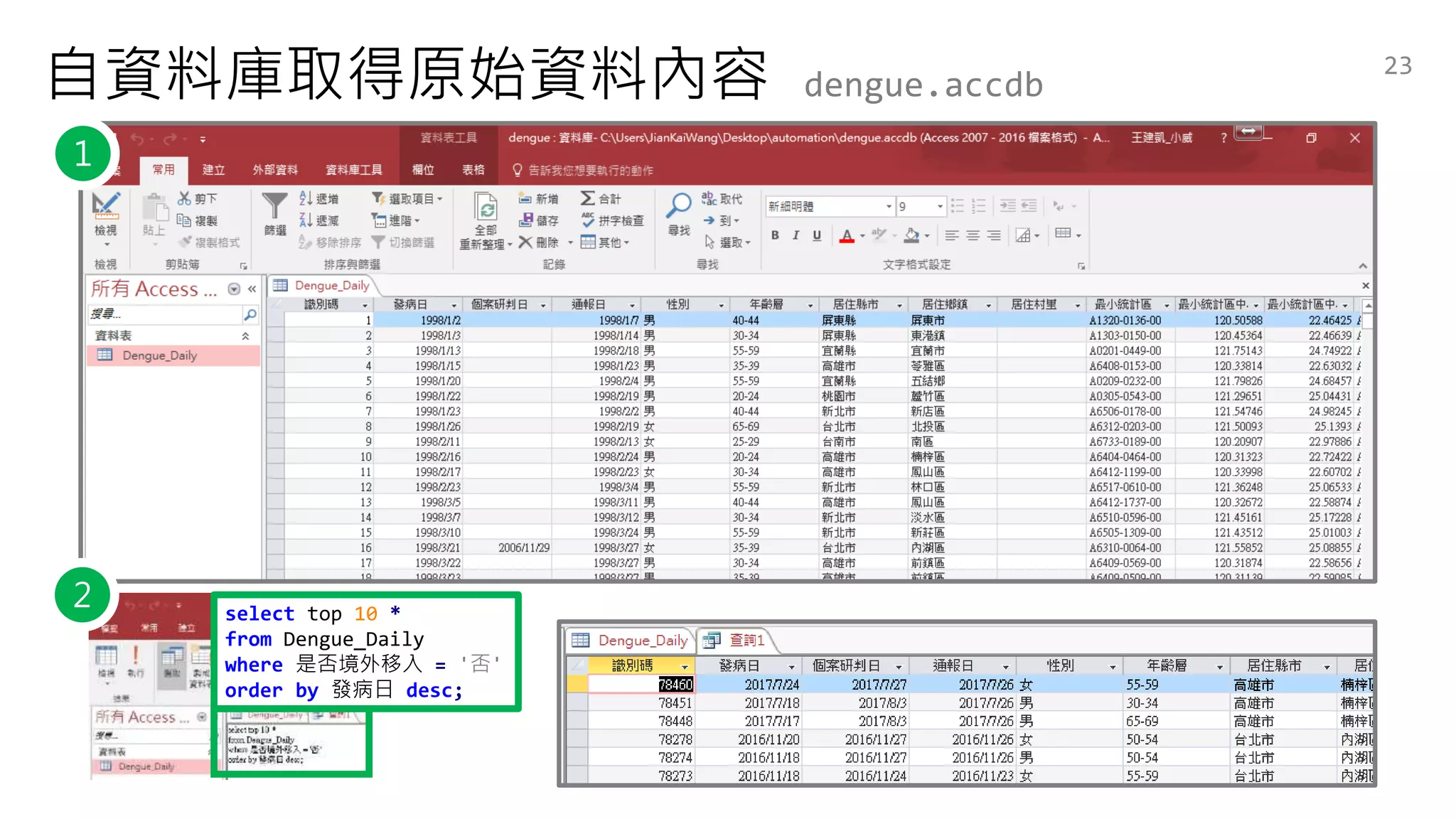Click the 識別碼 header in query results
This screenshot has width=1456, height=819.
tap(641, 665)
